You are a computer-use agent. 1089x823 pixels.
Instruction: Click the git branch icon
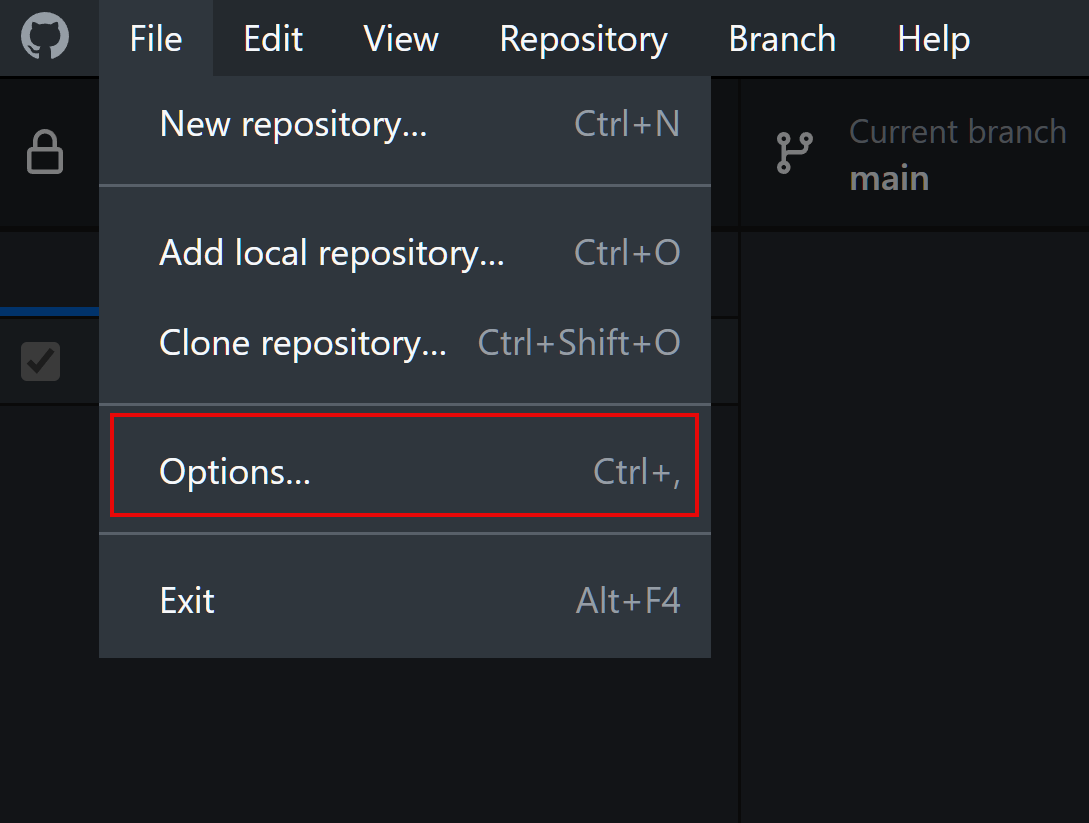[795, 153]
